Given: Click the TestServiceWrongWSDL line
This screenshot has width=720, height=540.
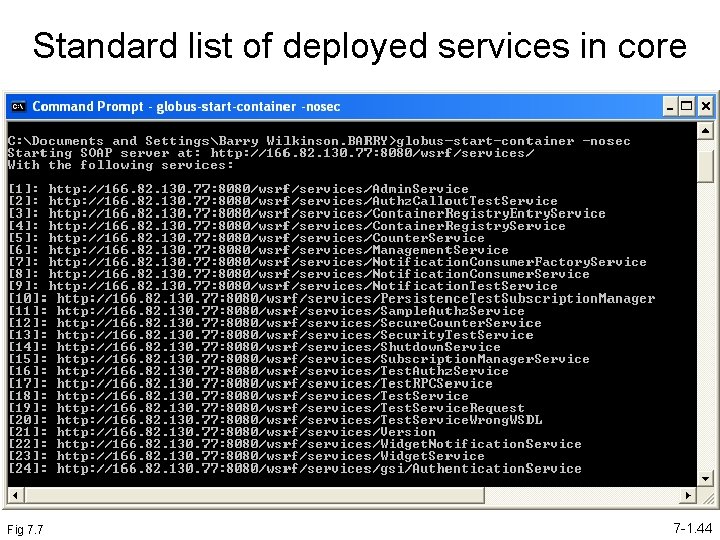Looking at the screenshot, I should point(275,419).
